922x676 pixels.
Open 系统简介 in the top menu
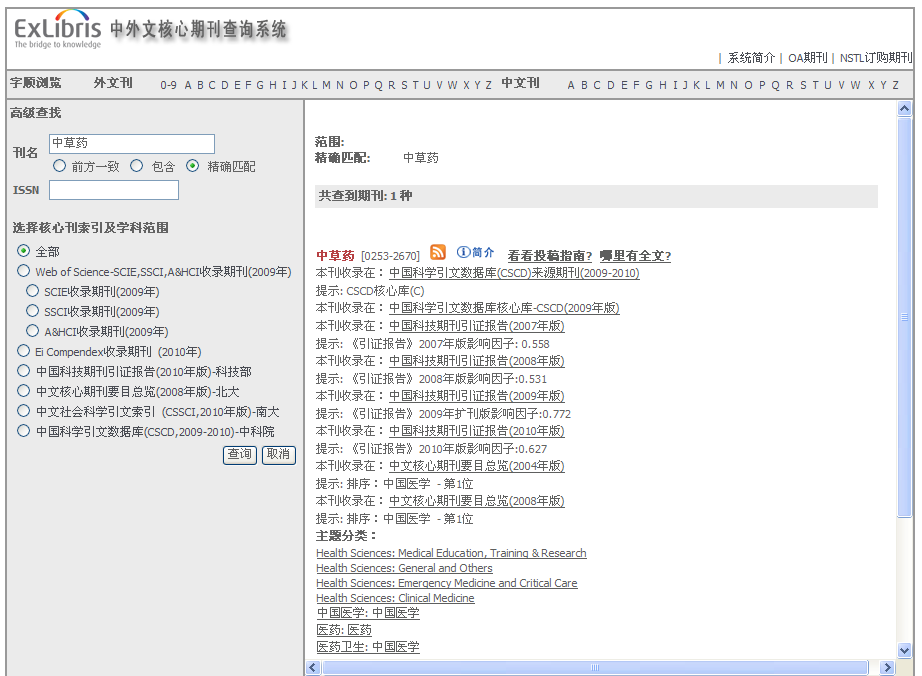tap(751, 58)
